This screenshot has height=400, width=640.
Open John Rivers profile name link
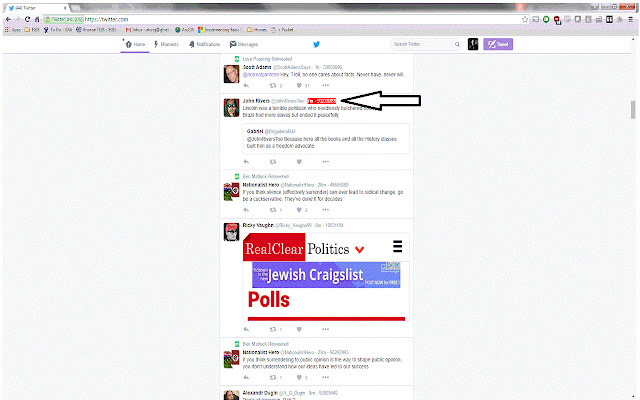coord(256,101)
